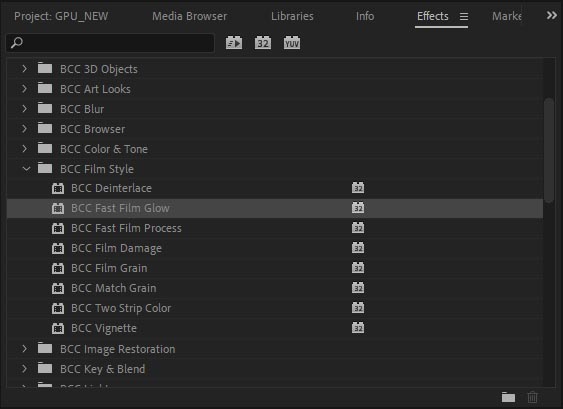Click the 32-bit badge beside BCC Deinterlace

[x=358, y=187]
